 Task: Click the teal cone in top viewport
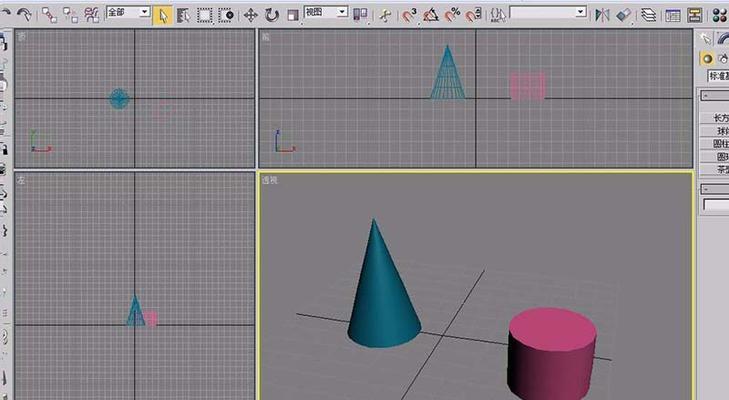pos(119,99)
